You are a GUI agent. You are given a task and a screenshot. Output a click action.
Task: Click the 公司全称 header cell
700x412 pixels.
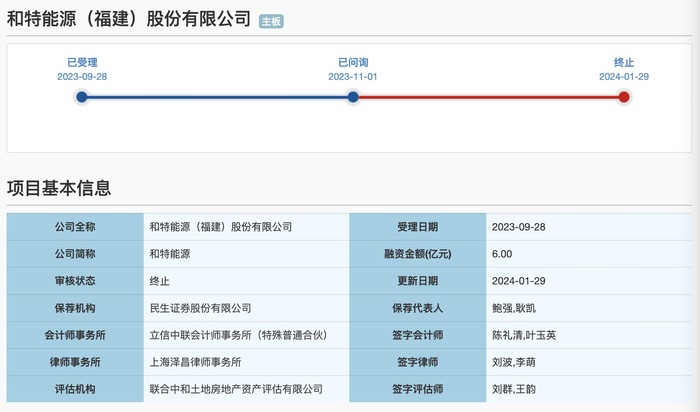click(x=75, y=227)
